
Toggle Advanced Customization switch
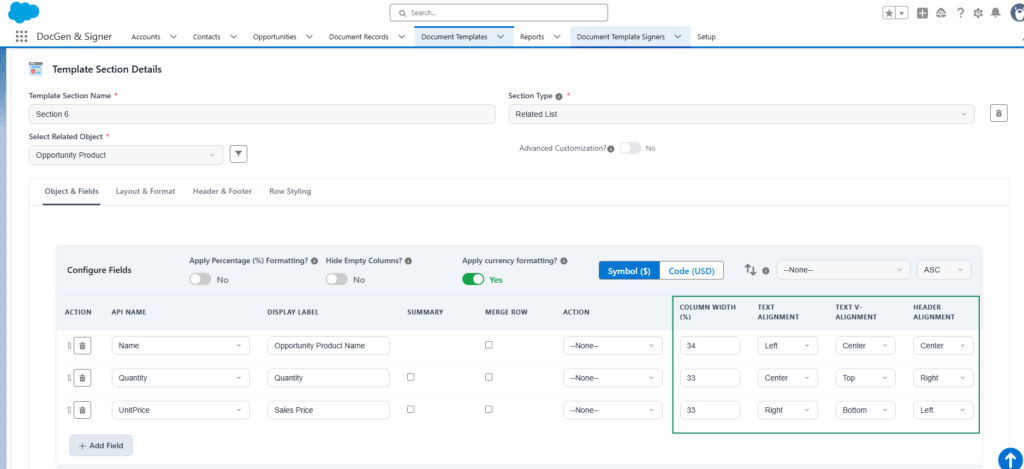pos(630,148)
